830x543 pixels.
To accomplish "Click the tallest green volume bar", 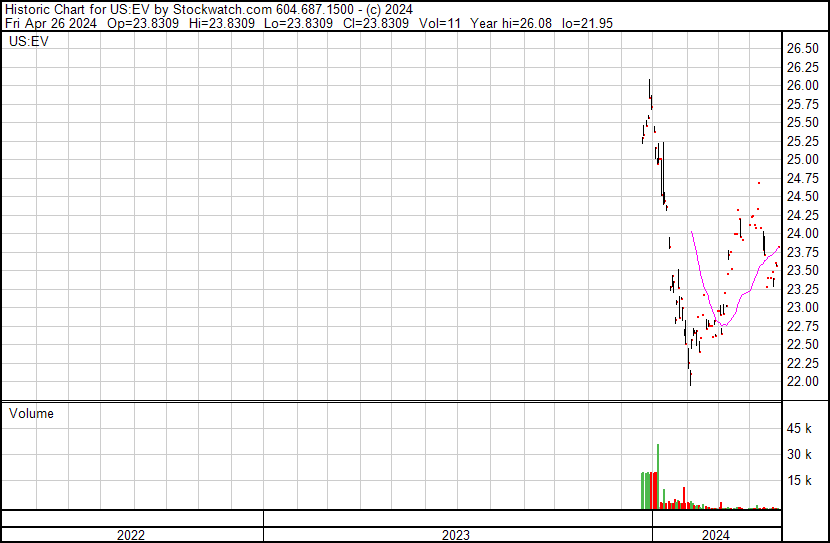I will [658, 476].
